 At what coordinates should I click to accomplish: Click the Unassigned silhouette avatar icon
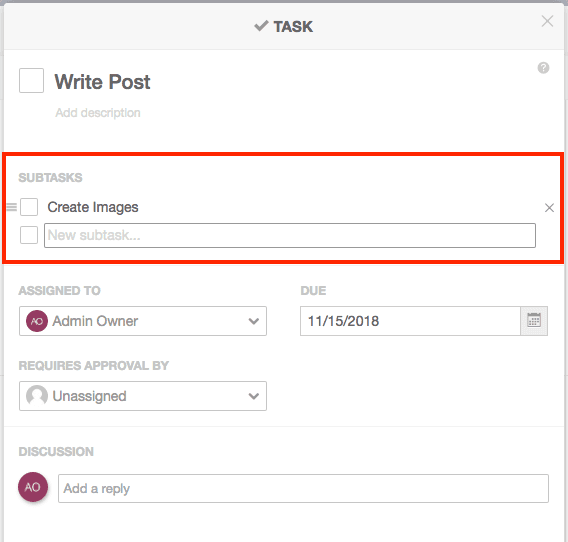37,396
